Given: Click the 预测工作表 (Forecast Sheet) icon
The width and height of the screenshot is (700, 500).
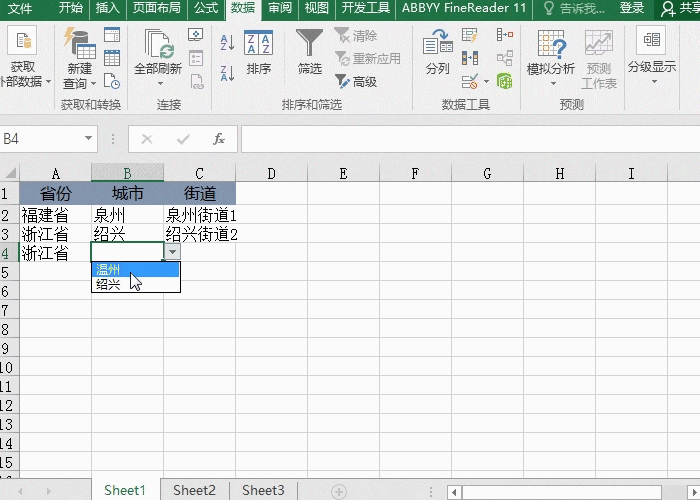Looking at the screenshot, I should pos(598,56).
